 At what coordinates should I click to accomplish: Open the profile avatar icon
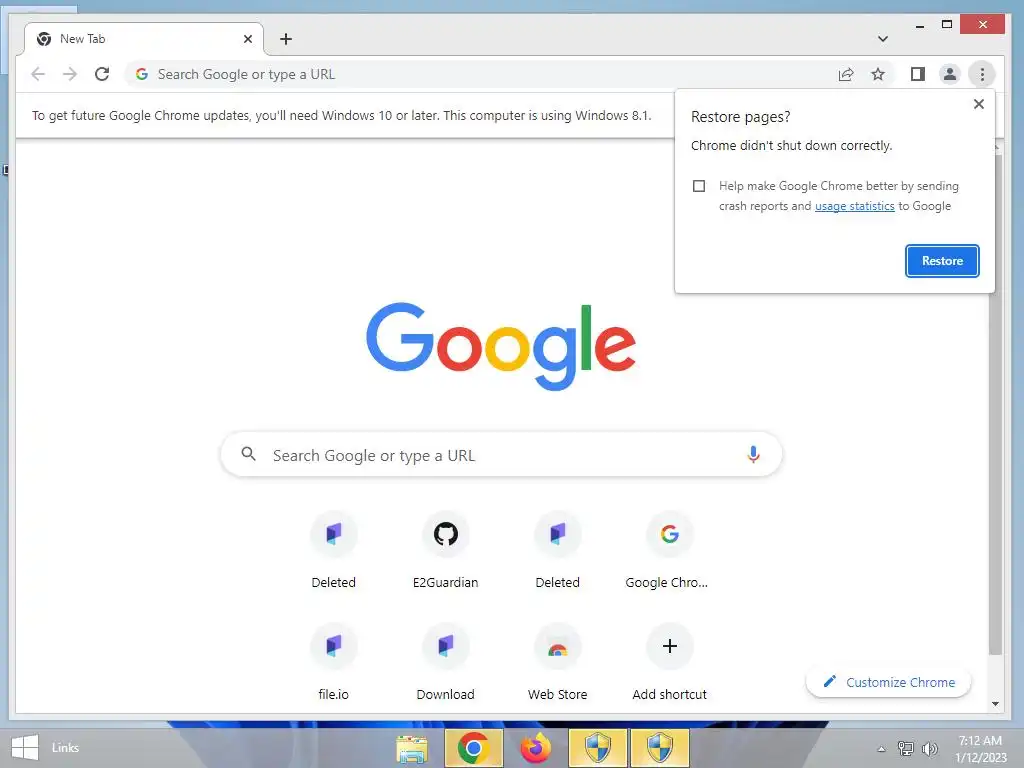pyautogui.click(x=950, y=74)
